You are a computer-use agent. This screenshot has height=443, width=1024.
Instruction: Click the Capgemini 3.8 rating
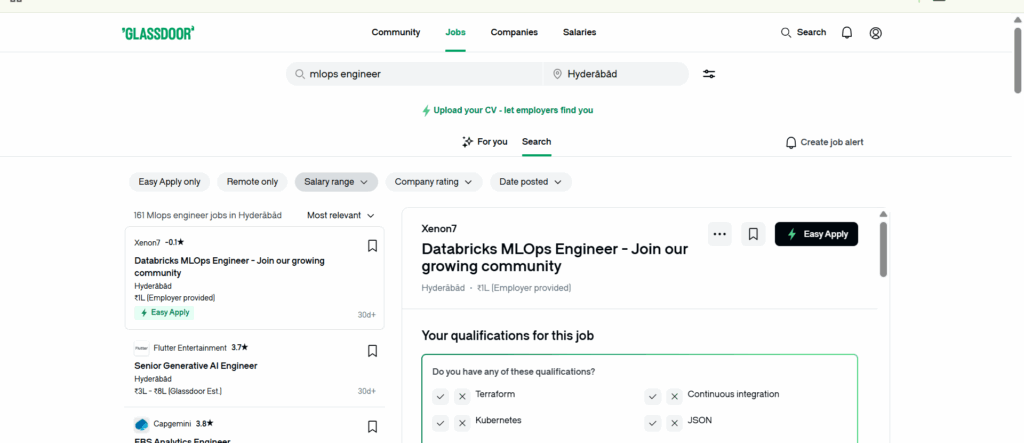click(x=204, y=424)
